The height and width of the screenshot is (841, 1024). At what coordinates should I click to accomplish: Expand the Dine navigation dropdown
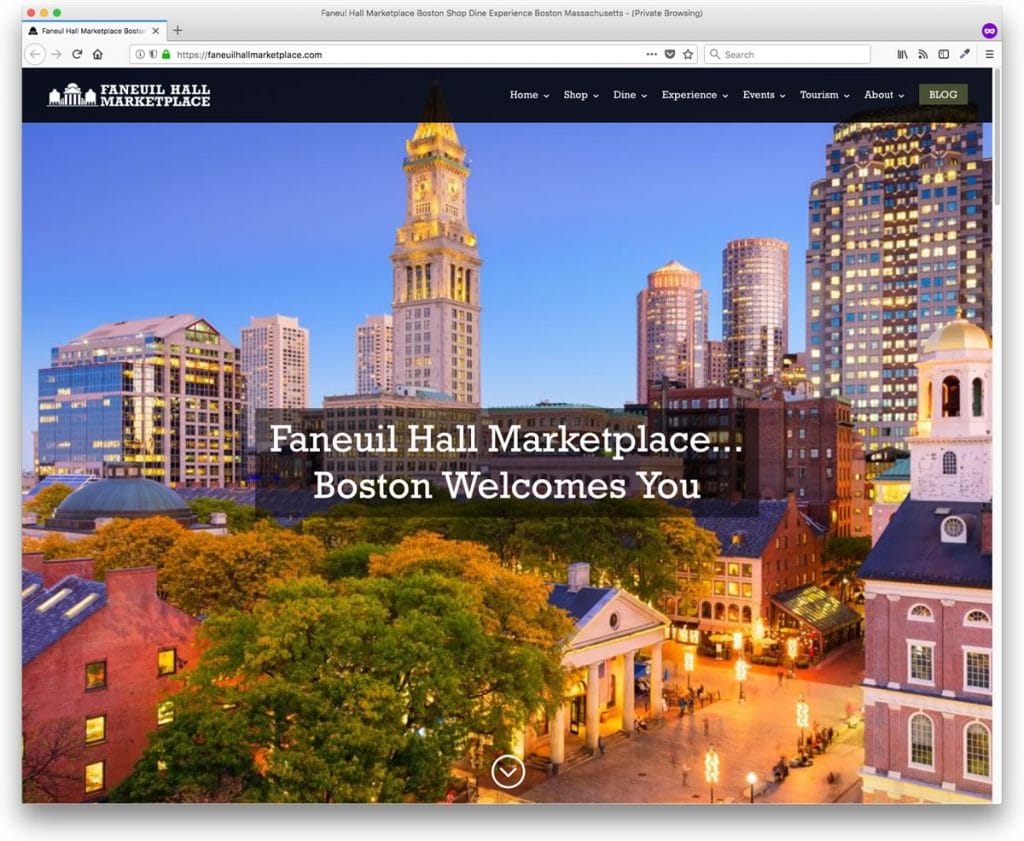click(x=630, y=95)
